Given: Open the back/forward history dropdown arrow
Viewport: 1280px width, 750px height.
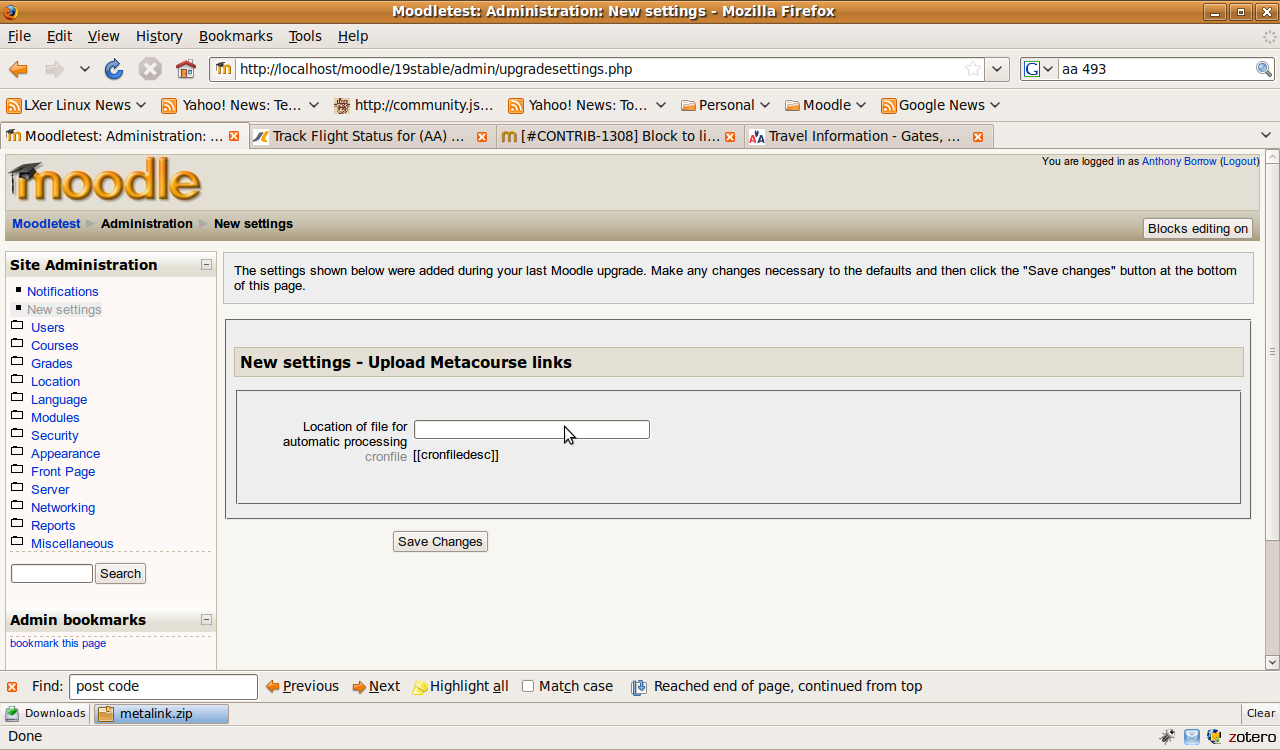Looking at the screenshot, I should [x=85, y=69].
